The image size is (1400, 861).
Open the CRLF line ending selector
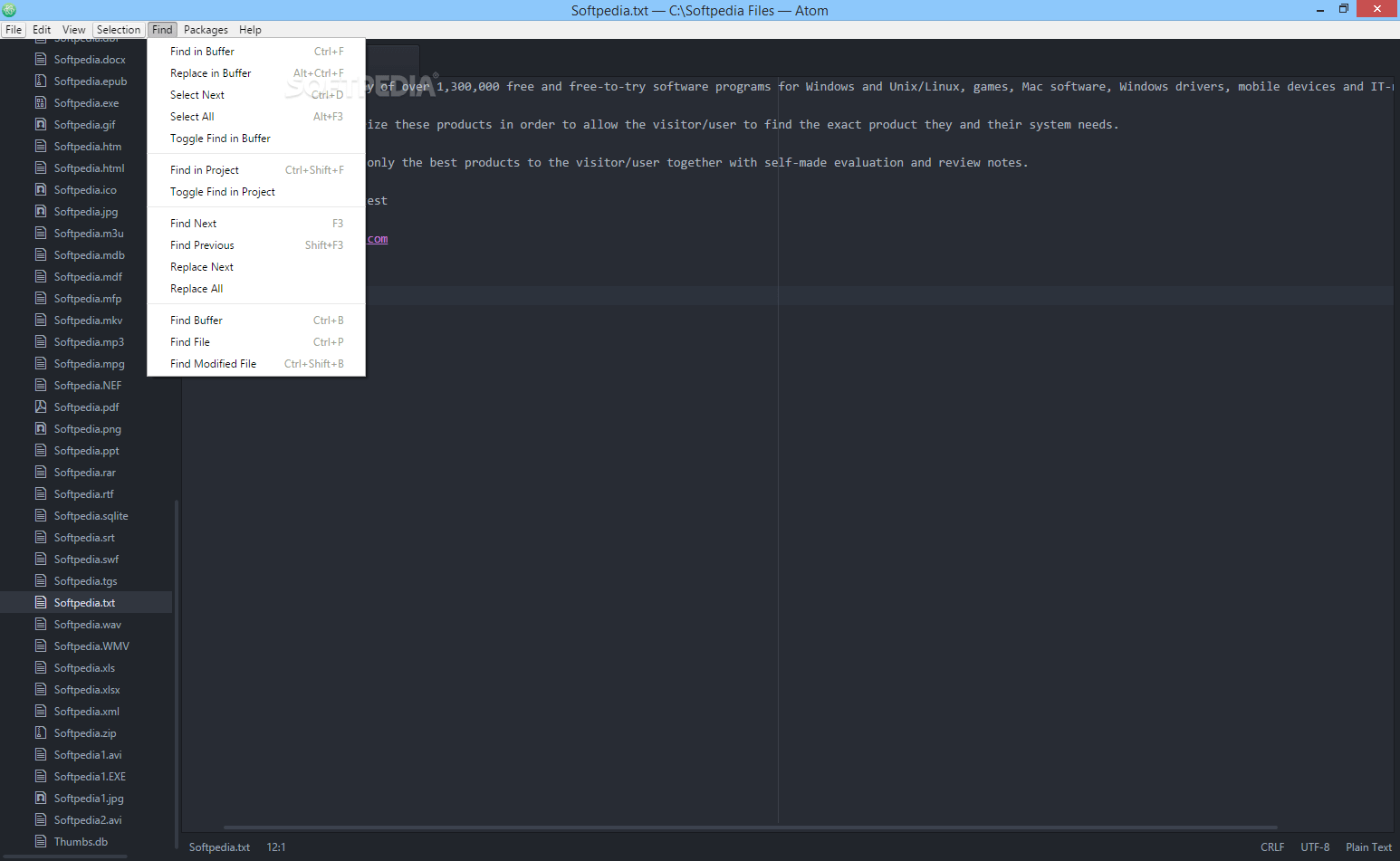(1271, 847)
